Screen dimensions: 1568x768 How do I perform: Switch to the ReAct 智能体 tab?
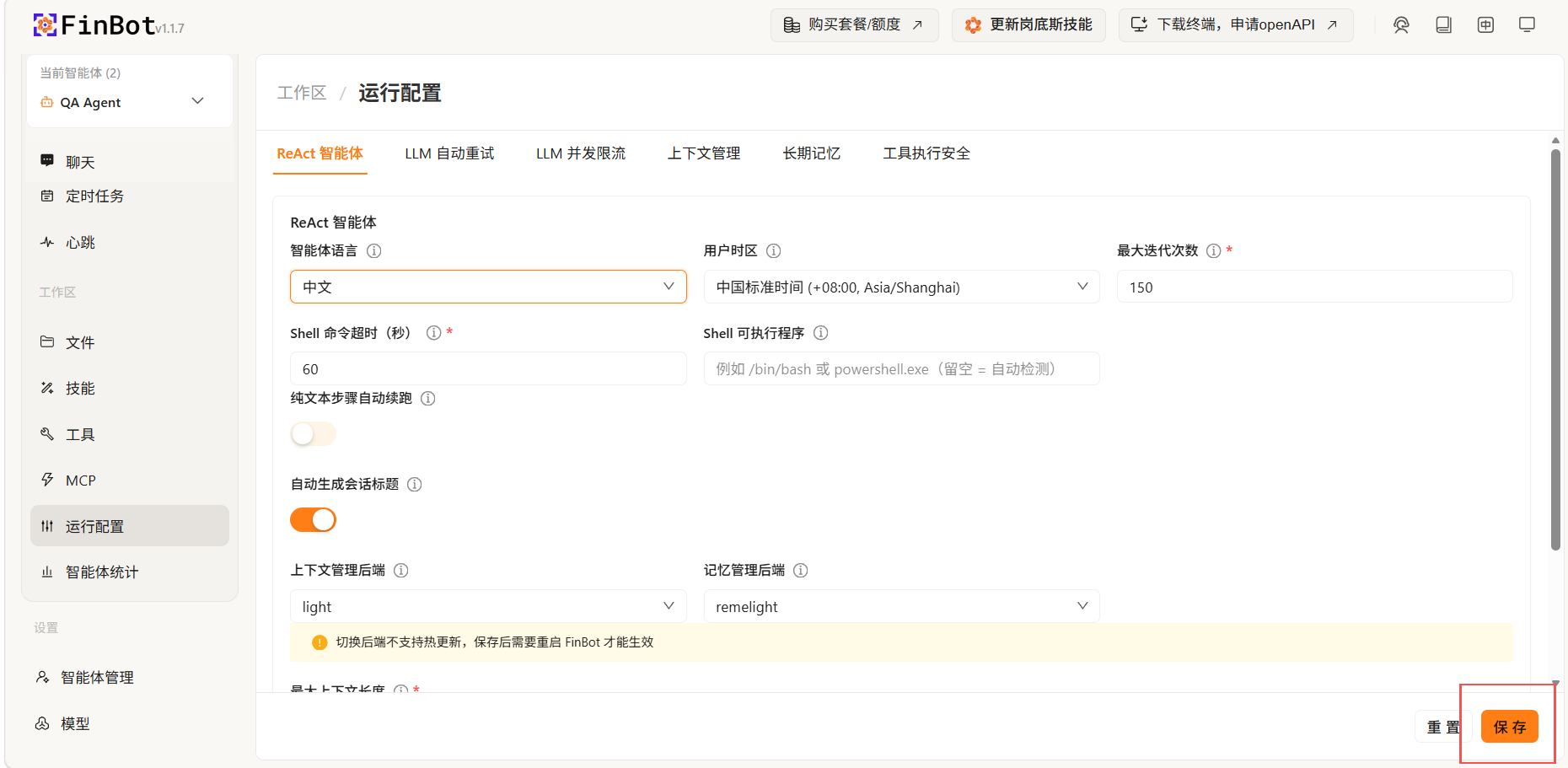[320, 153]
